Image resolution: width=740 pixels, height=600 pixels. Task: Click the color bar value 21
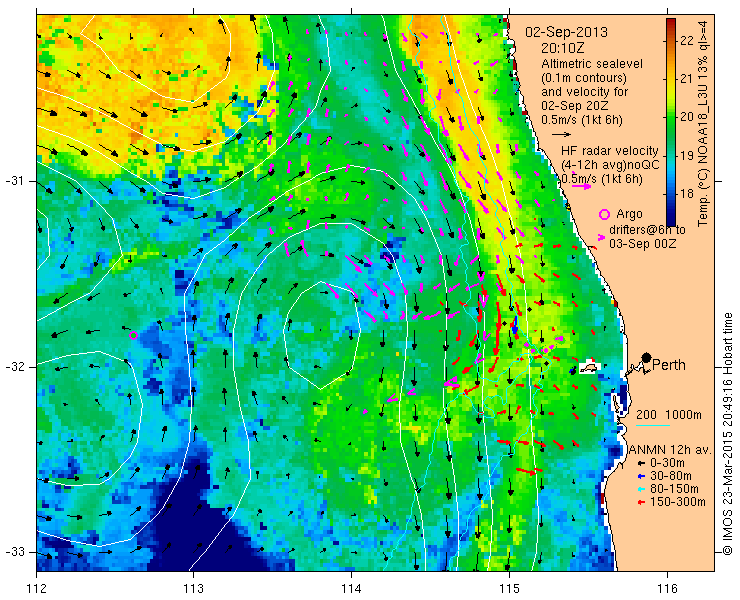tap(687, 79)
